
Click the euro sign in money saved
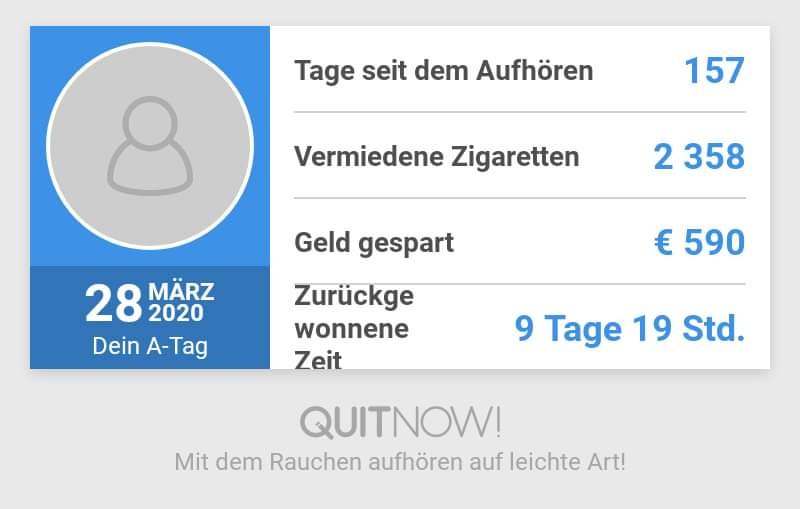[663, 242]
